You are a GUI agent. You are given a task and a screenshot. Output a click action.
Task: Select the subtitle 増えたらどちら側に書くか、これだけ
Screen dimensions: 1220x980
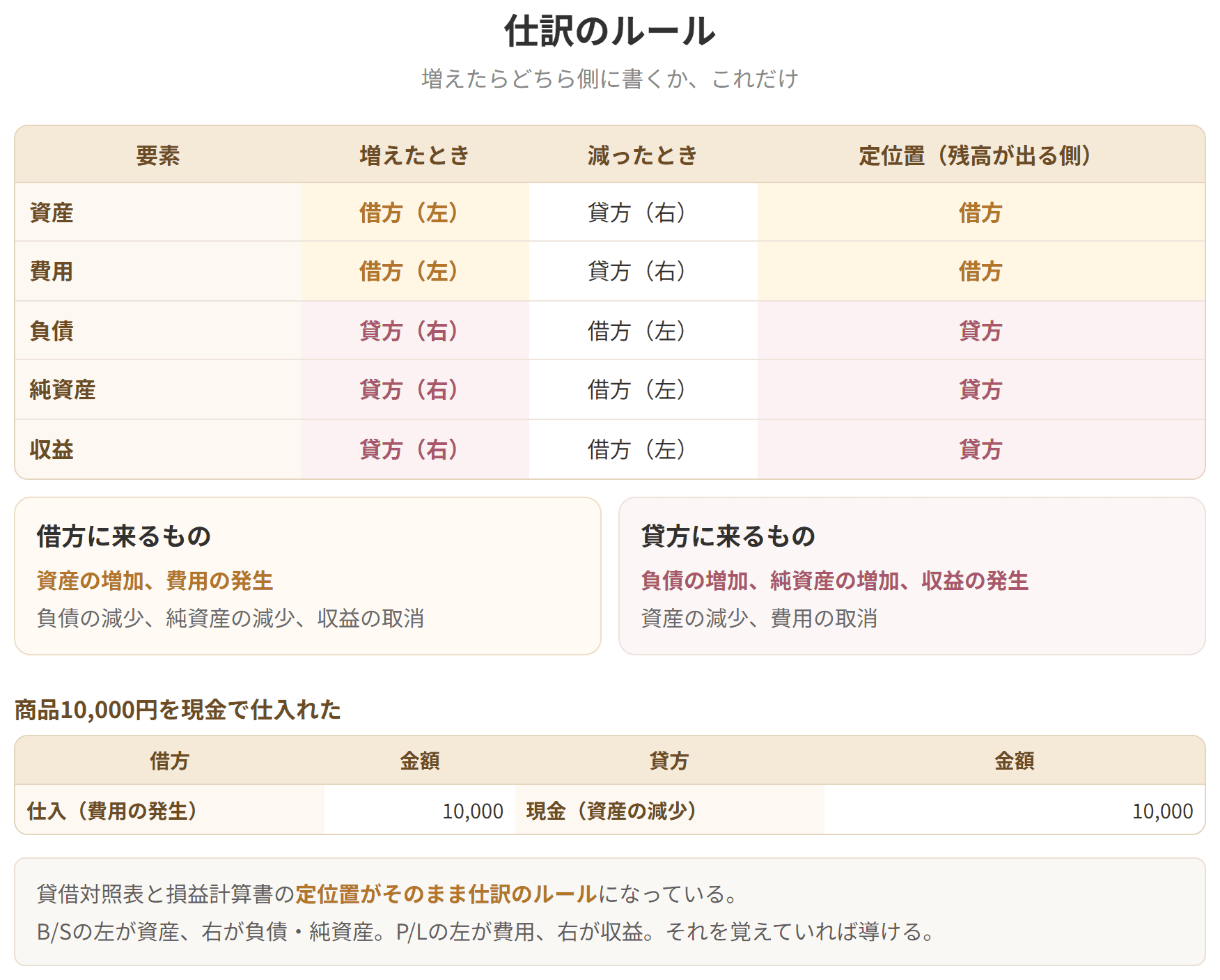tap(610, 79)
